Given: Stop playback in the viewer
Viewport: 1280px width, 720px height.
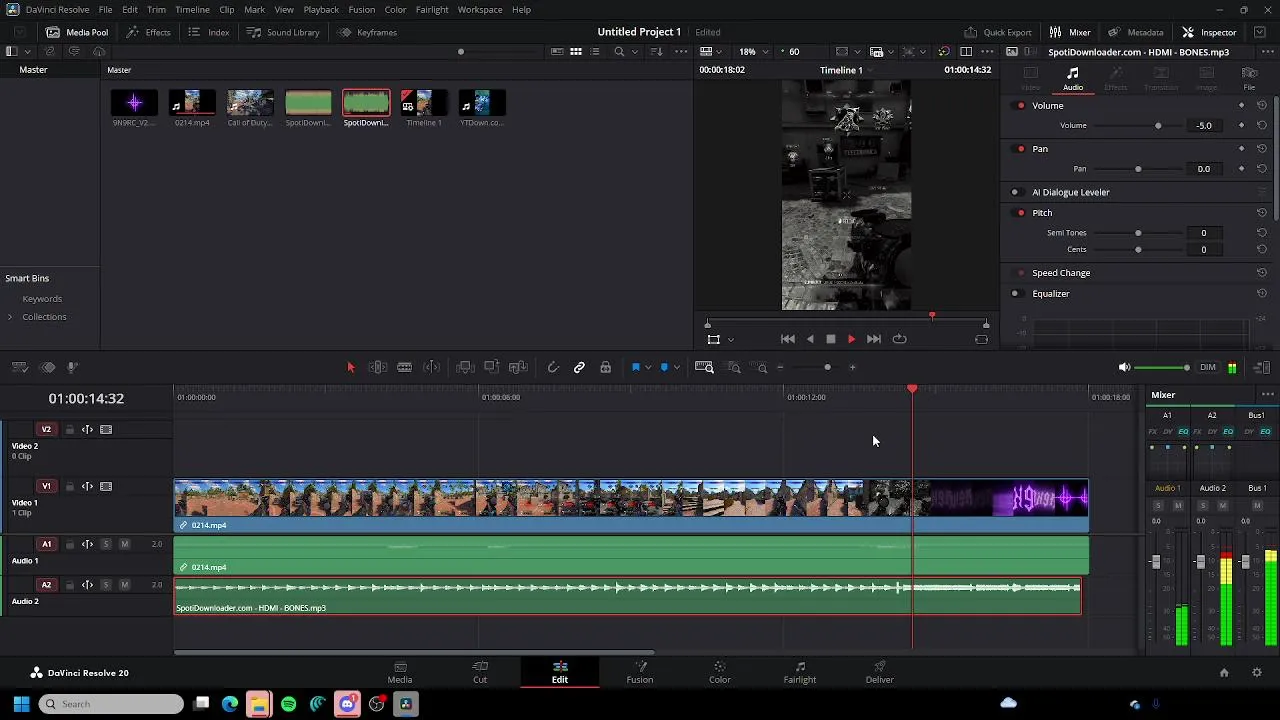Looking at the screenshot, I should click(x=830, y=339).
